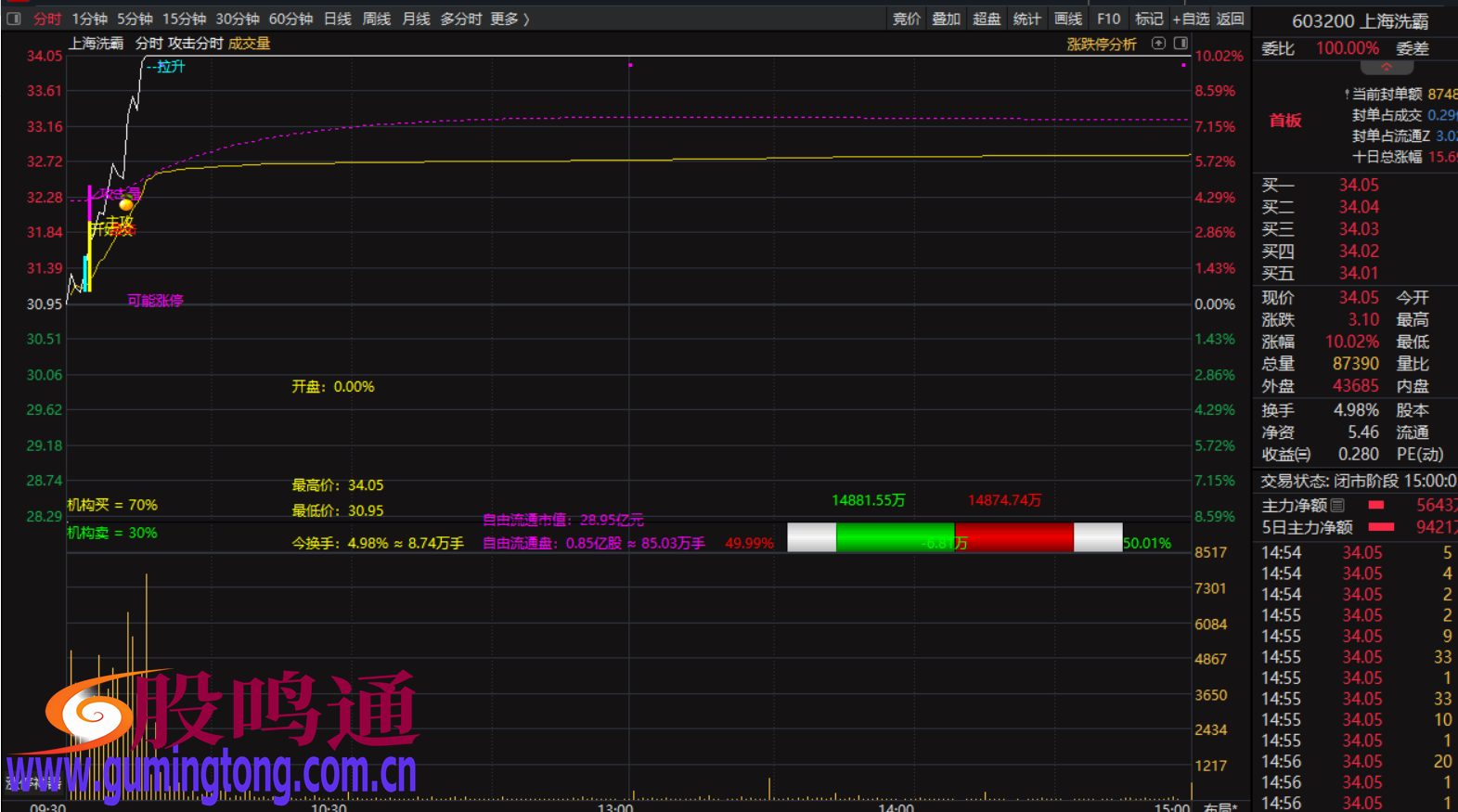Toggle the 竞价 auction display
The height and width of the screenshot is (812, 1458).
906,19
